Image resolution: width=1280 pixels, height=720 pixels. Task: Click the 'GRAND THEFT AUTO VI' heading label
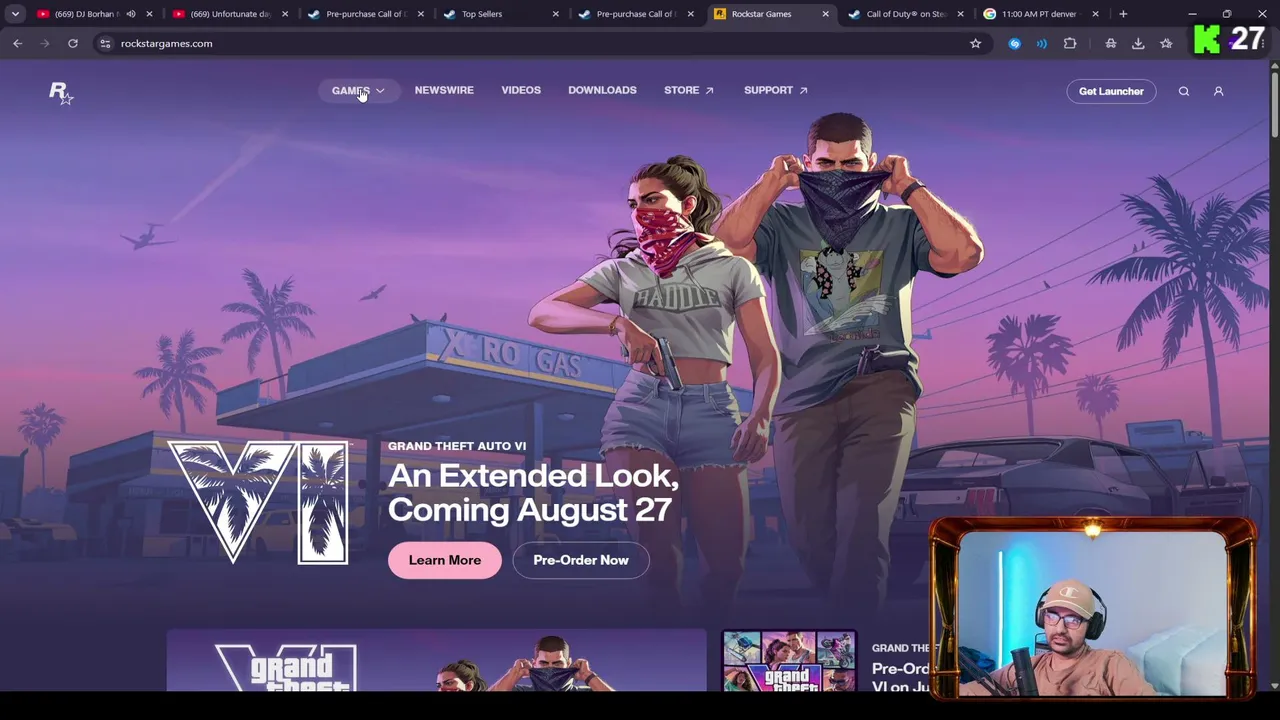tap(457, 446)
